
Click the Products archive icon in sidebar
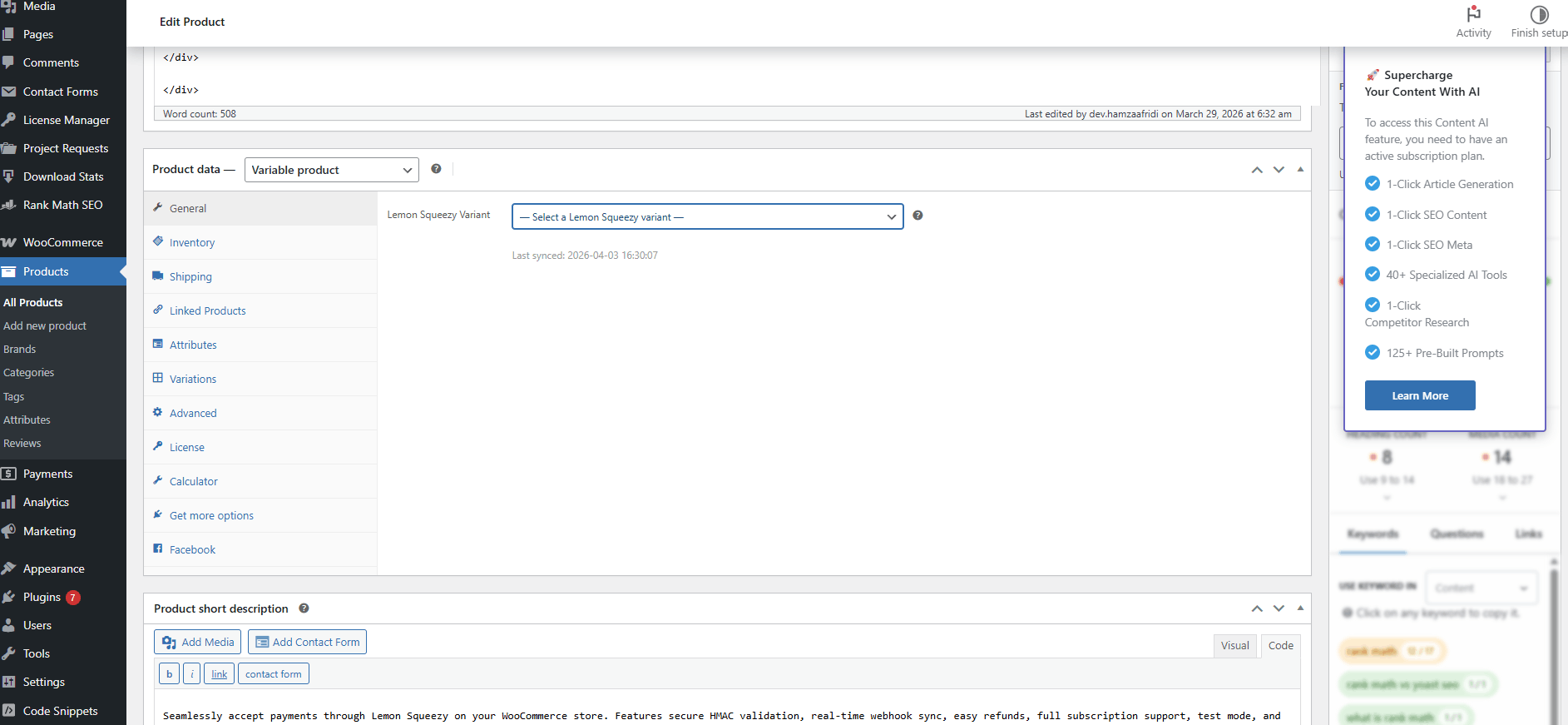click(x=9, y=271)
